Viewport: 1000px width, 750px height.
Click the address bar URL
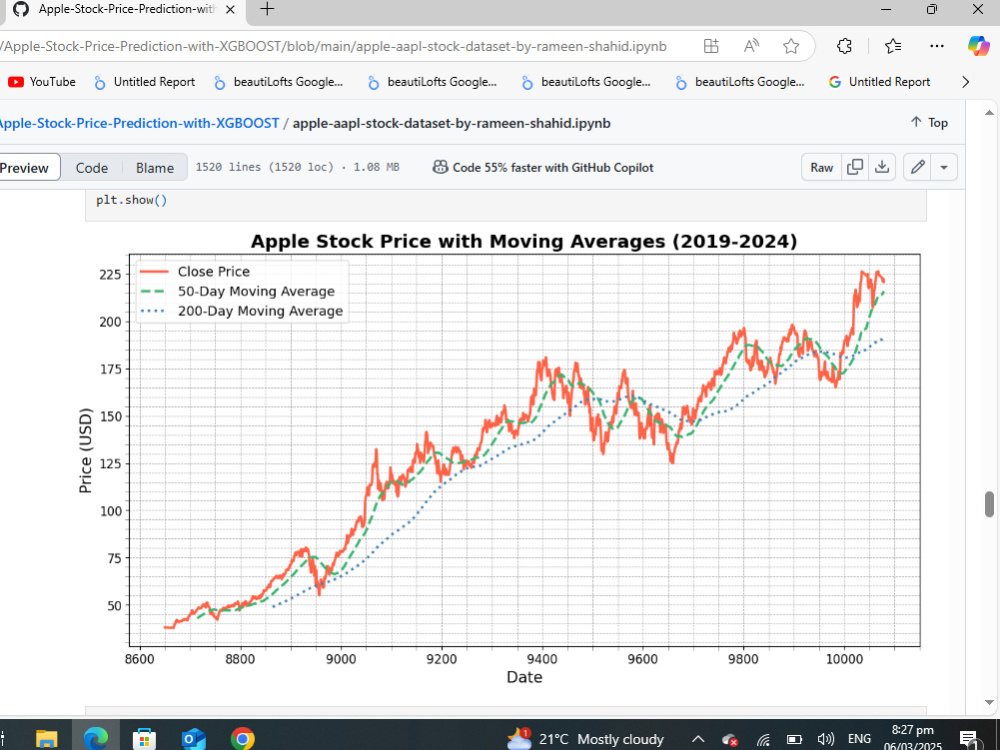tap(333, 46)
